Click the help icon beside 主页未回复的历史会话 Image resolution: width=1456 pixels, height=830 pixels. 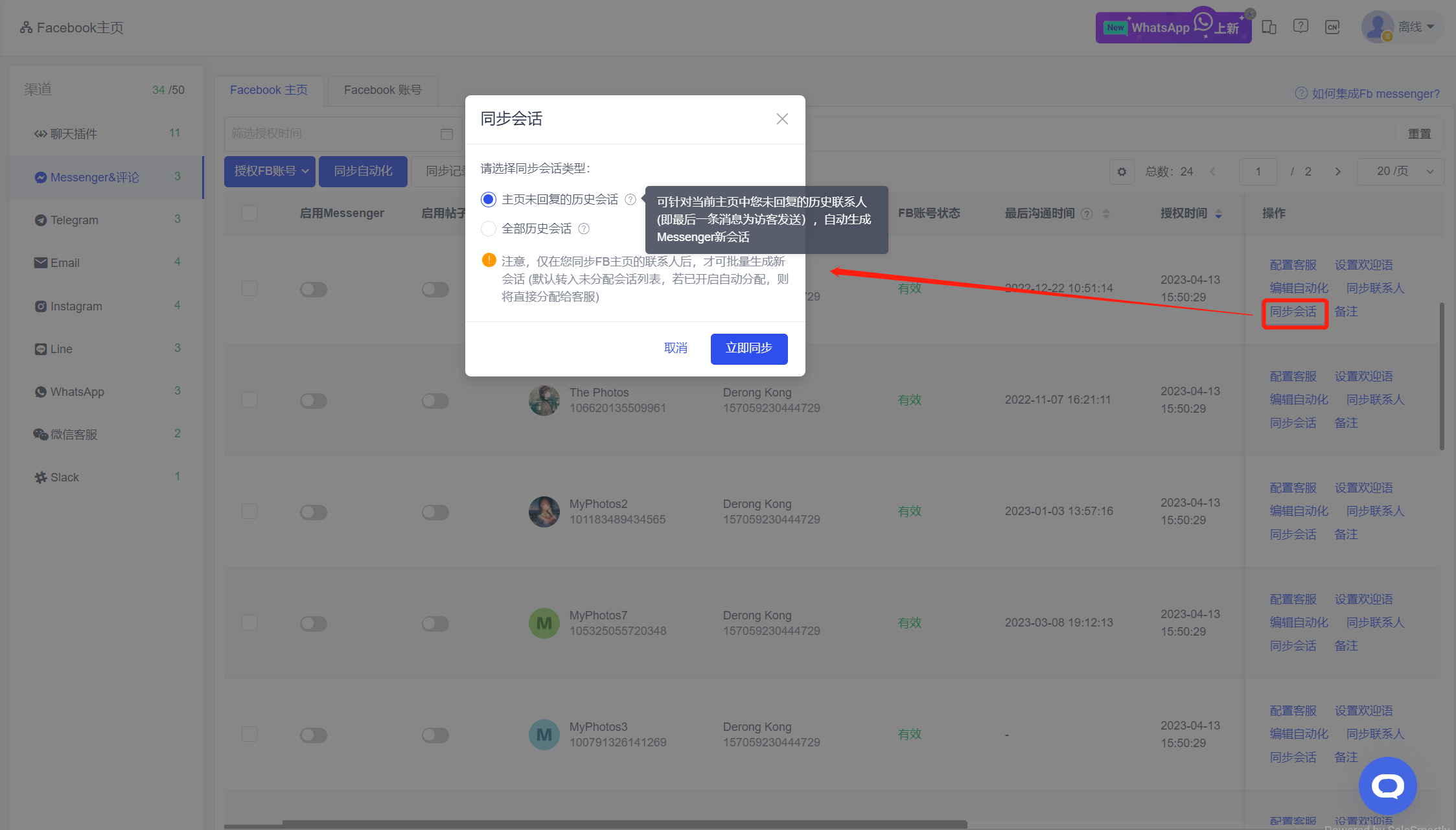pos(630,200)
